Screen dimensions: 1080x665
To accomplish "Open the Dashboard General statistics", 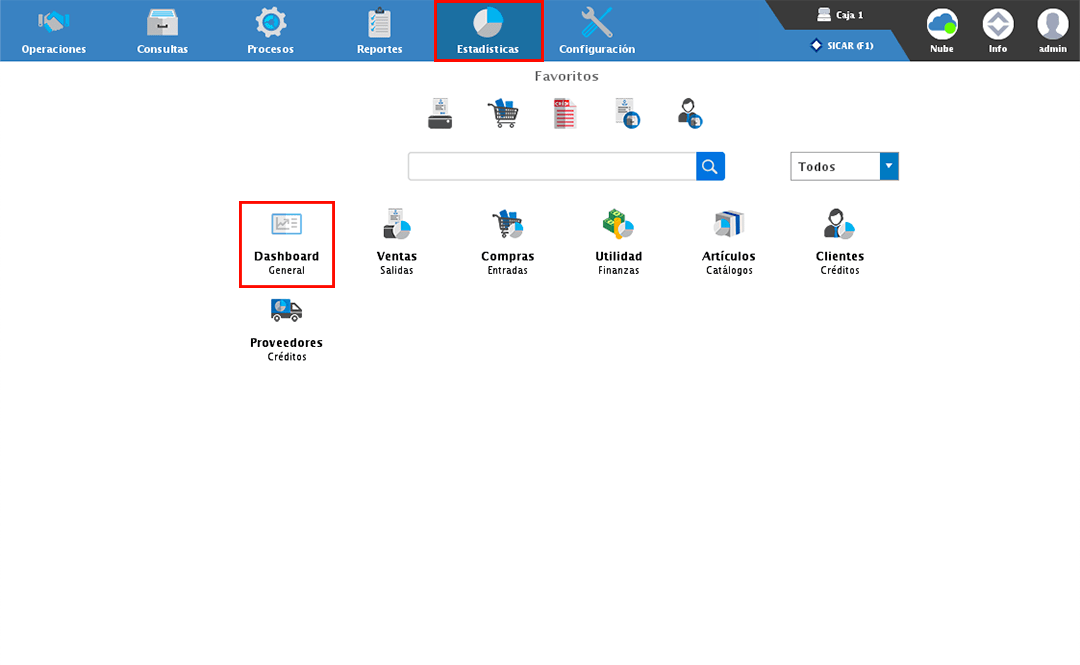I will tap(286, 243).
